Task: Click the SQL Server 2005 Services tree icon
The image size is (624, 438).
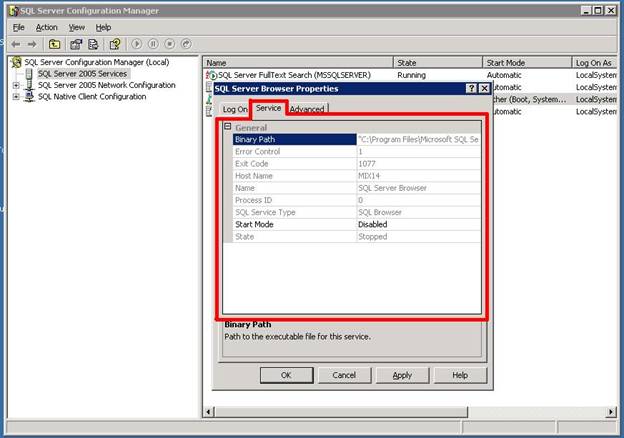Action: [29, 74]
